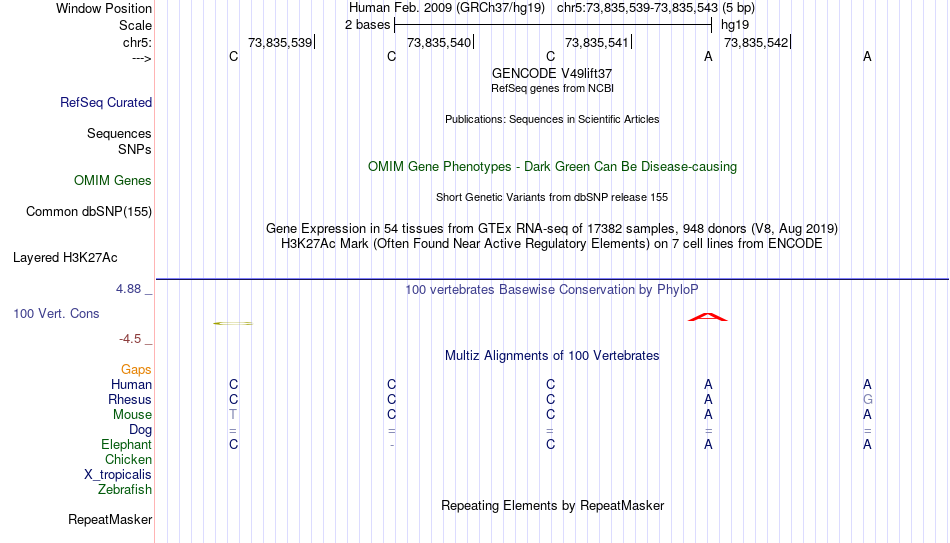This screenshot has width=950, height=543.
Task: Click the Rhesus species label
Action: 130,400
